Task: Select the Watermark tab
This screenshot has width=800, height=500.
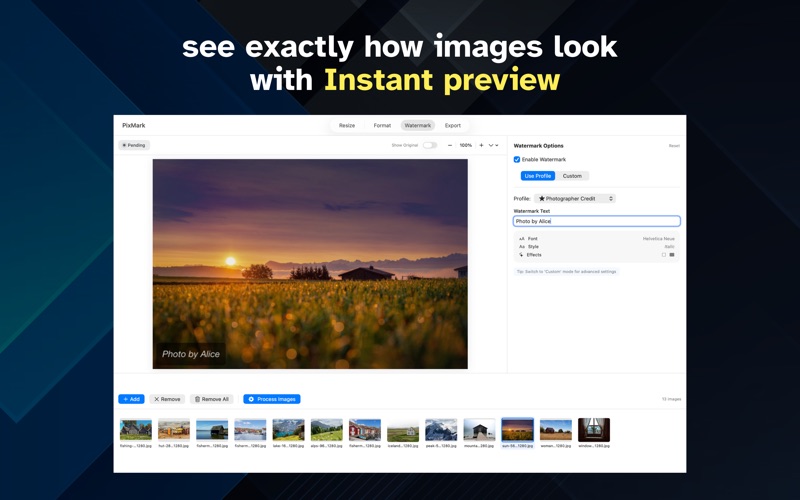Action: pyautogui.click(x=417, y=126)
